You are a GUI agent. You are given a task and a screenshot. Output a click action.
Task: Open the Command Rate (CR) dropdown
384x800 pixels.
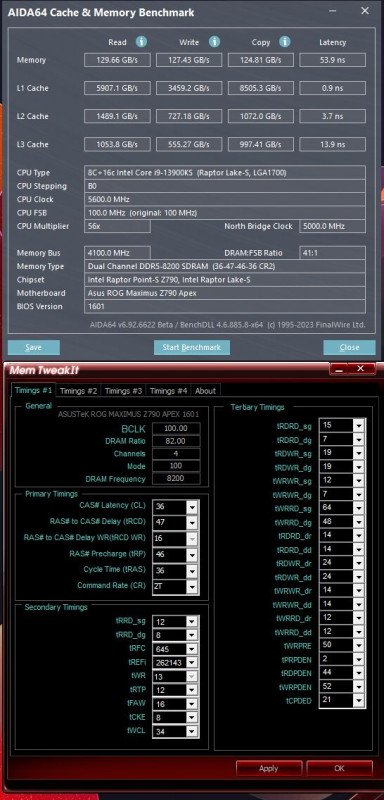coord(192,587)
